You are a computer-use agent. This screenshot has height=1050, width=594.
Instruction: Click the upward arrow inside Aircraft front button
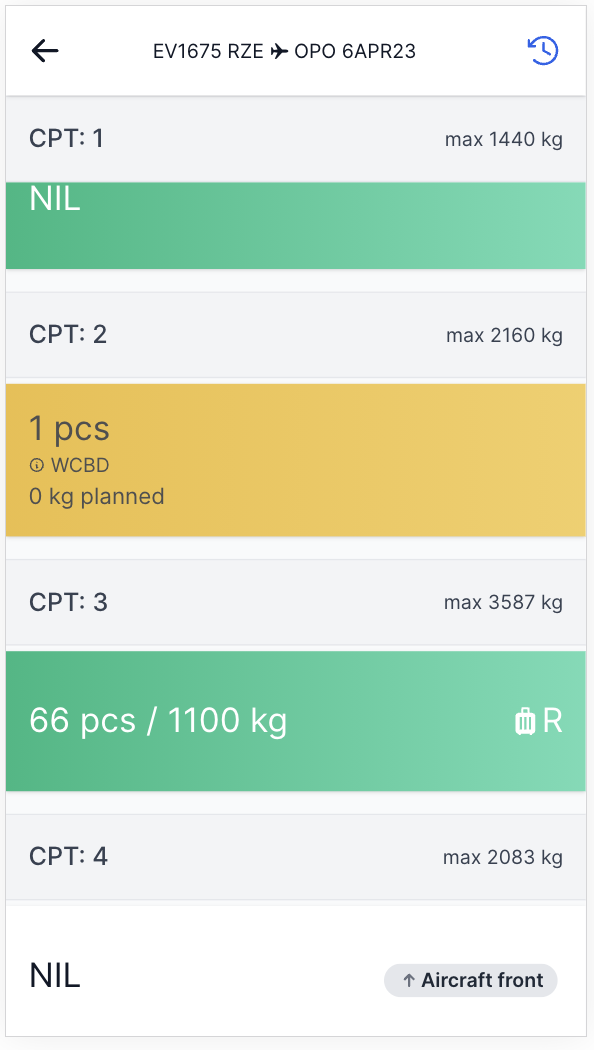408,981
